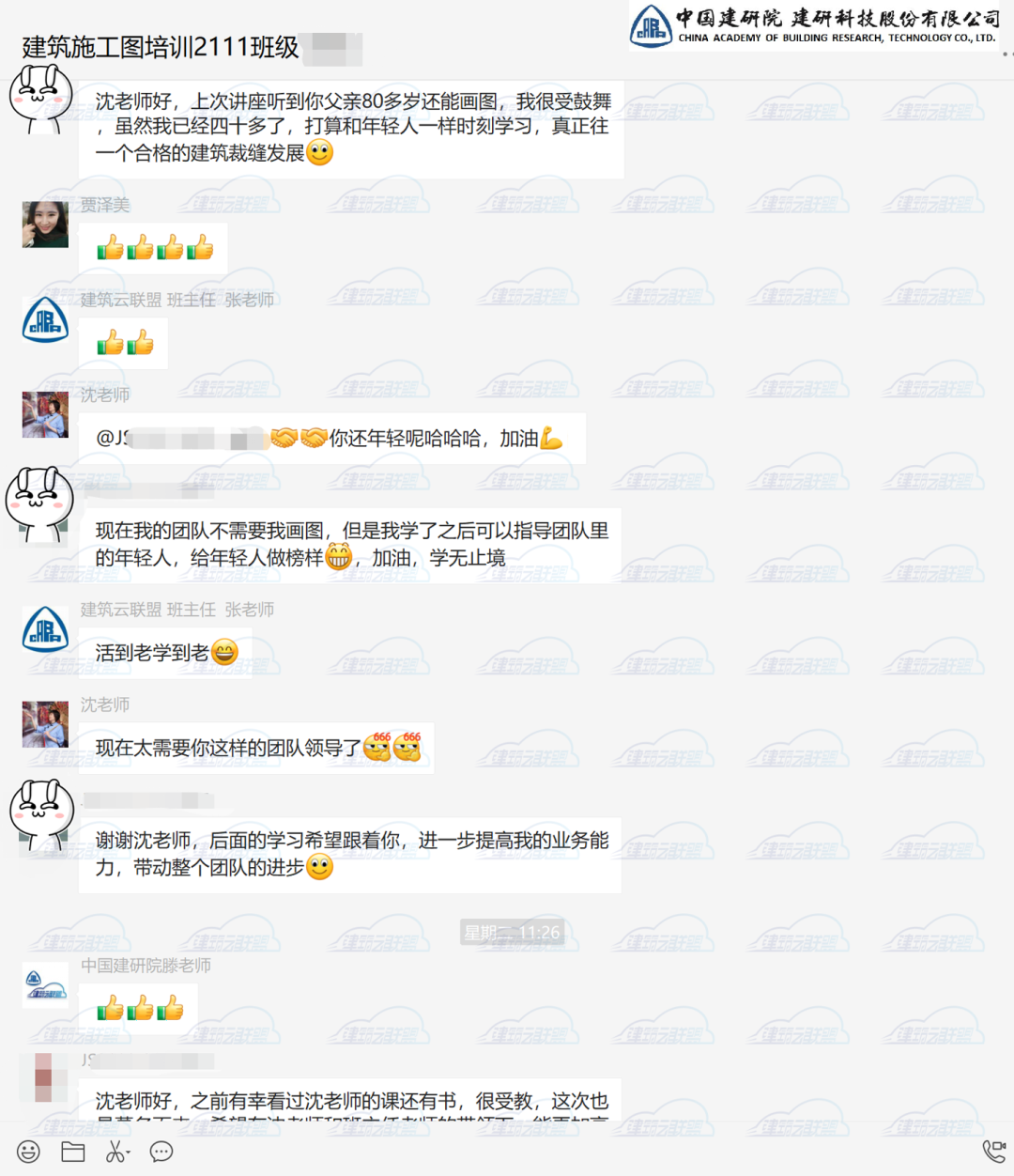Click the message 现在太需要你这样的团队领导了
Viewport: 1014px width, 1176px height.
coord(256,748)
